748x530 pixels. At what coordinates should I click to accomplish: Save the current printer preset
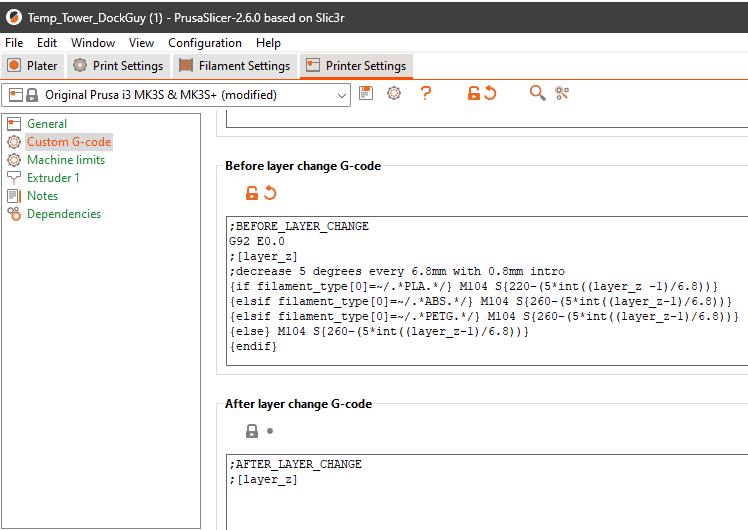(x=366, y=93)
